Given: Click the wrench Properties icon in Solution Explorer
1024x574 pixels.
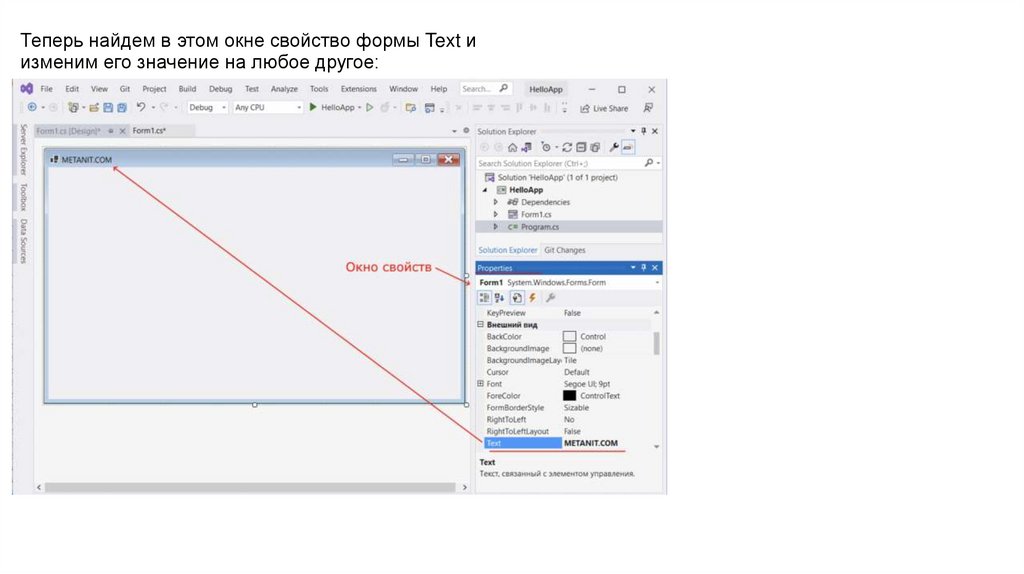Looking at the screenshot, I should tap(614, 148).
